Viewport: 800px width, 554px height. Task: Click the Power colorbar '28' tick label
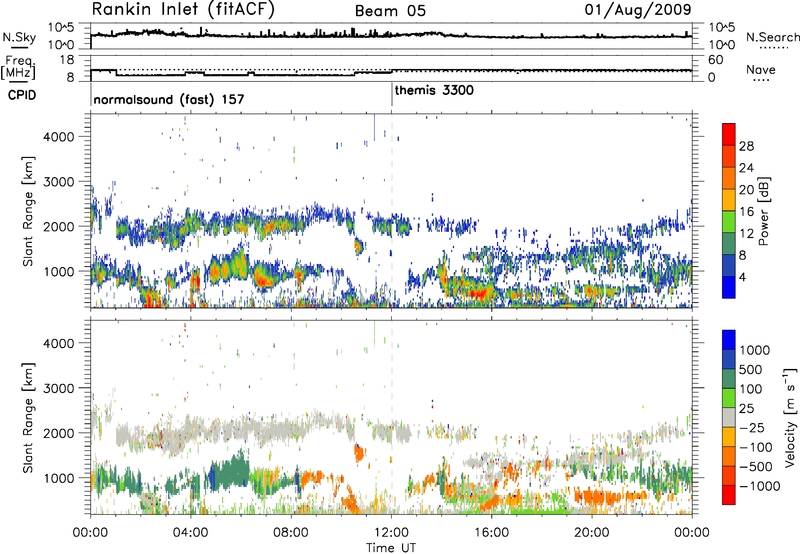[x=746, y=146]
